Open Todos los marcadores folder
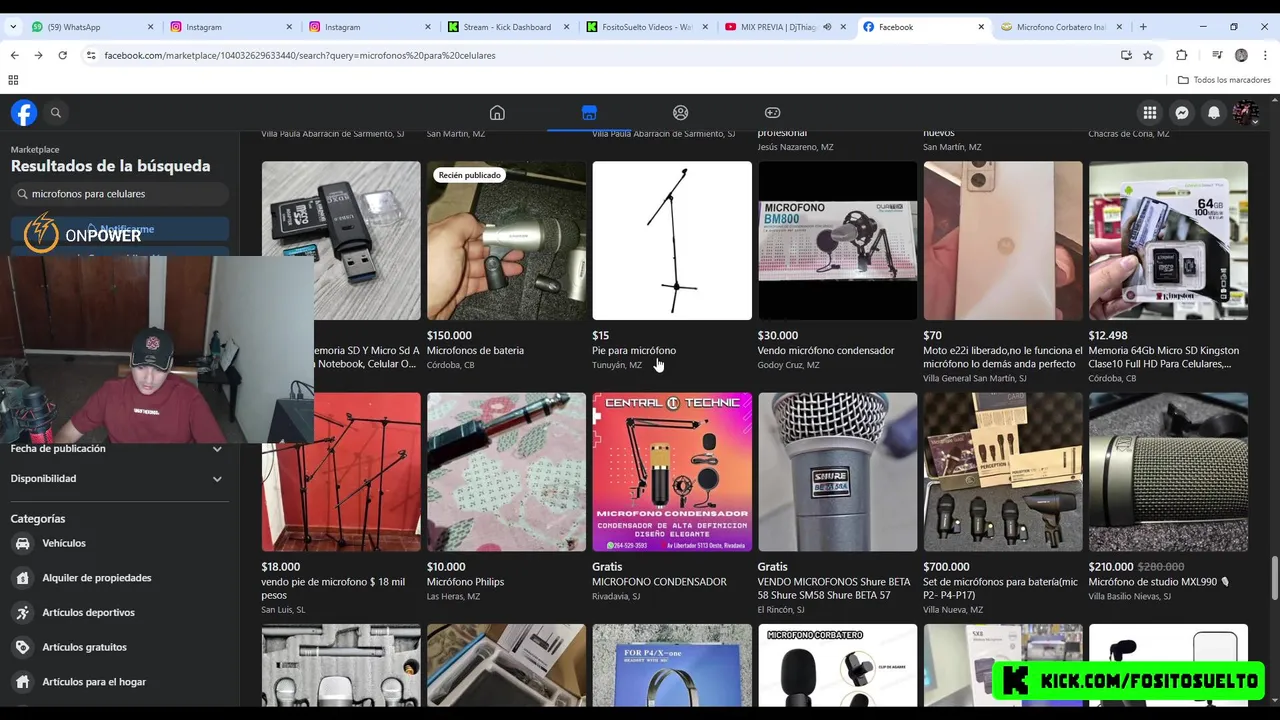Viewport: 1280px width, 720px height. tap(1224, 80)
